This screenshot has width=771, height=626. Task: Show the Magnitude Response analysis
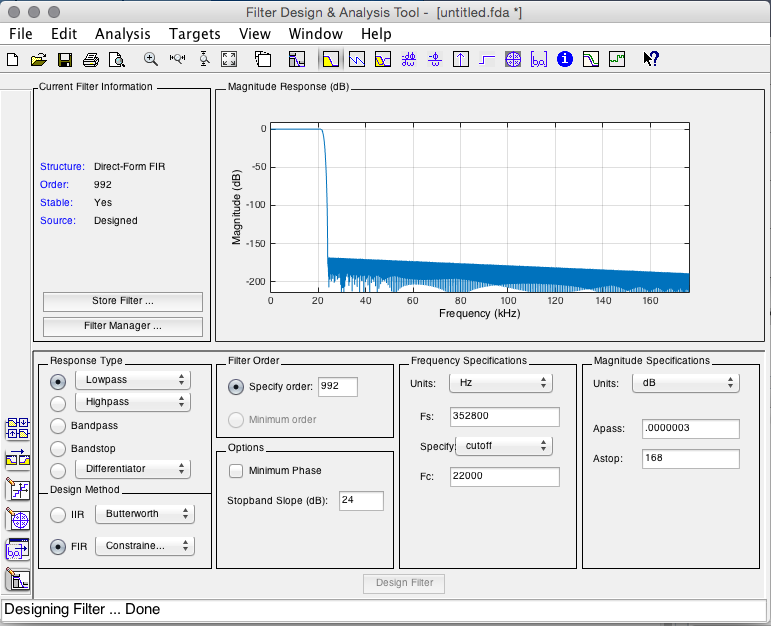(x=330, y=60)
